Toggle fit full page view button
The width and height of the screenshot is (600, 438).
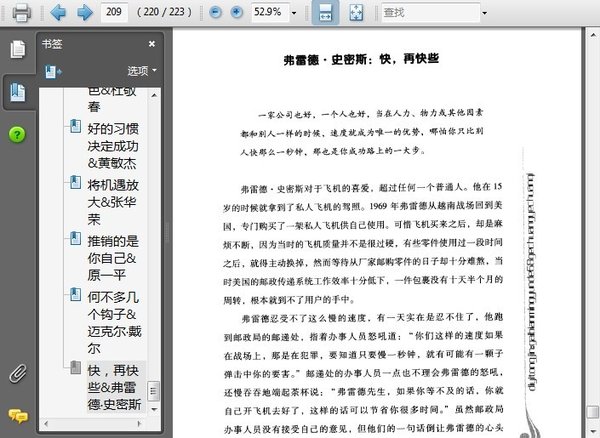coord(356,12)
